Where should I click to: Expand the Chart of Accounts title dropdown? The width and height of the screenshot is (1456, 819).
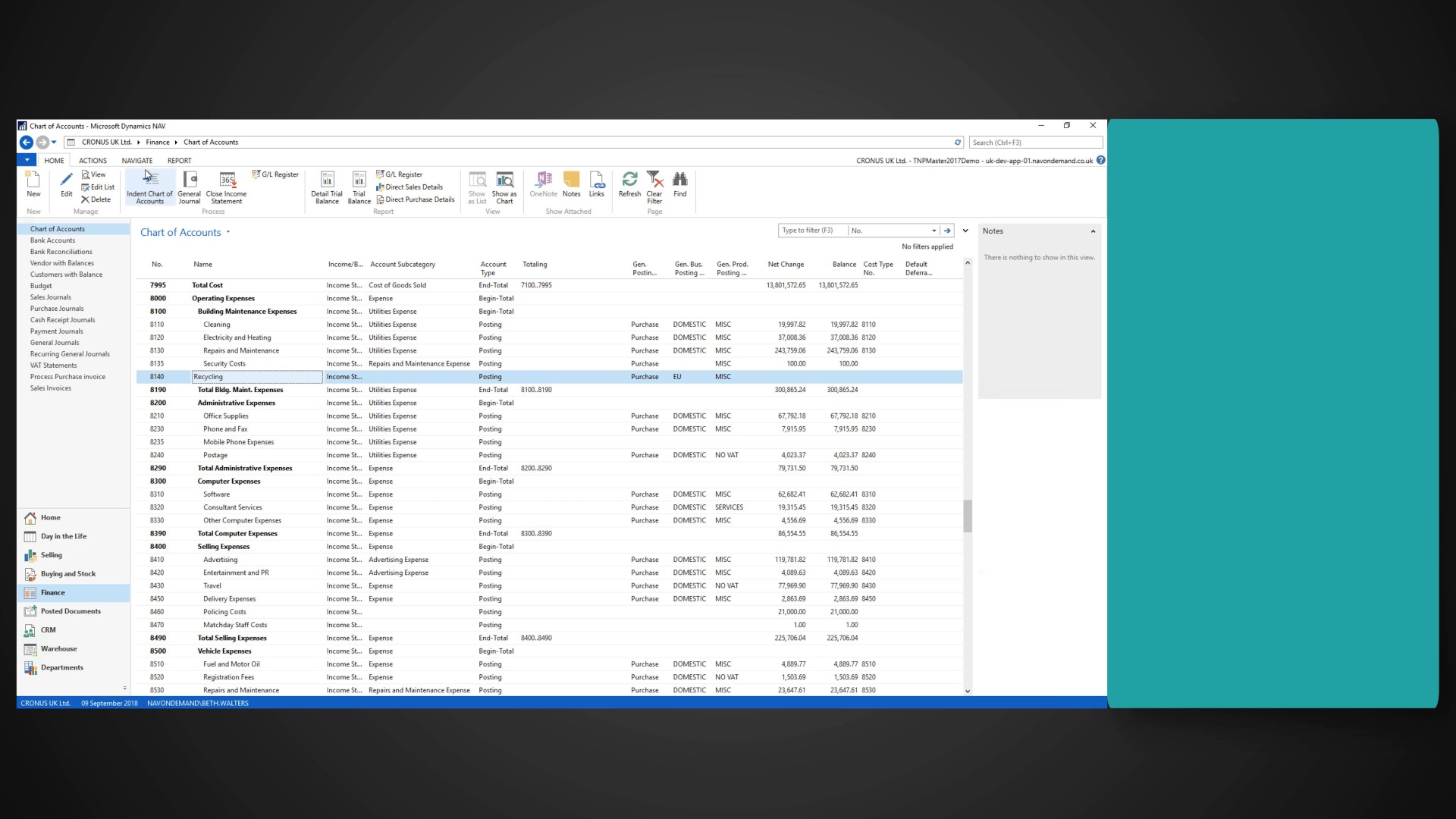coord(228,232)
